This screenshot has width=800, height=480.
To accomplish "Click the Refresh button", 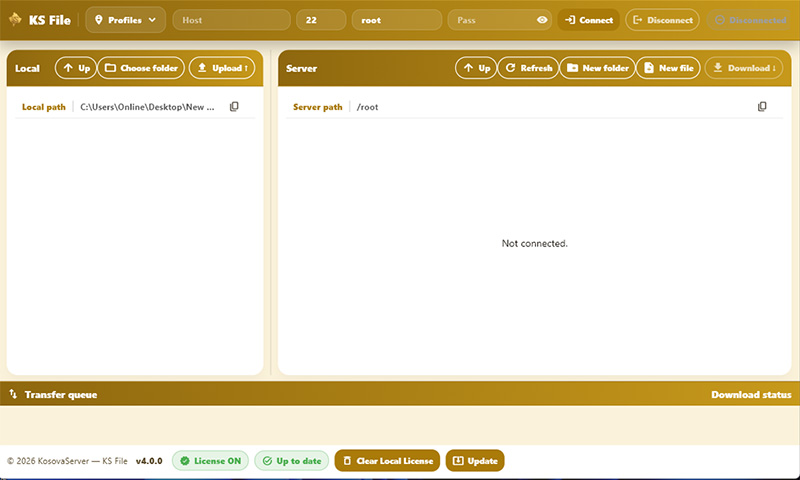I will [529, 68].
